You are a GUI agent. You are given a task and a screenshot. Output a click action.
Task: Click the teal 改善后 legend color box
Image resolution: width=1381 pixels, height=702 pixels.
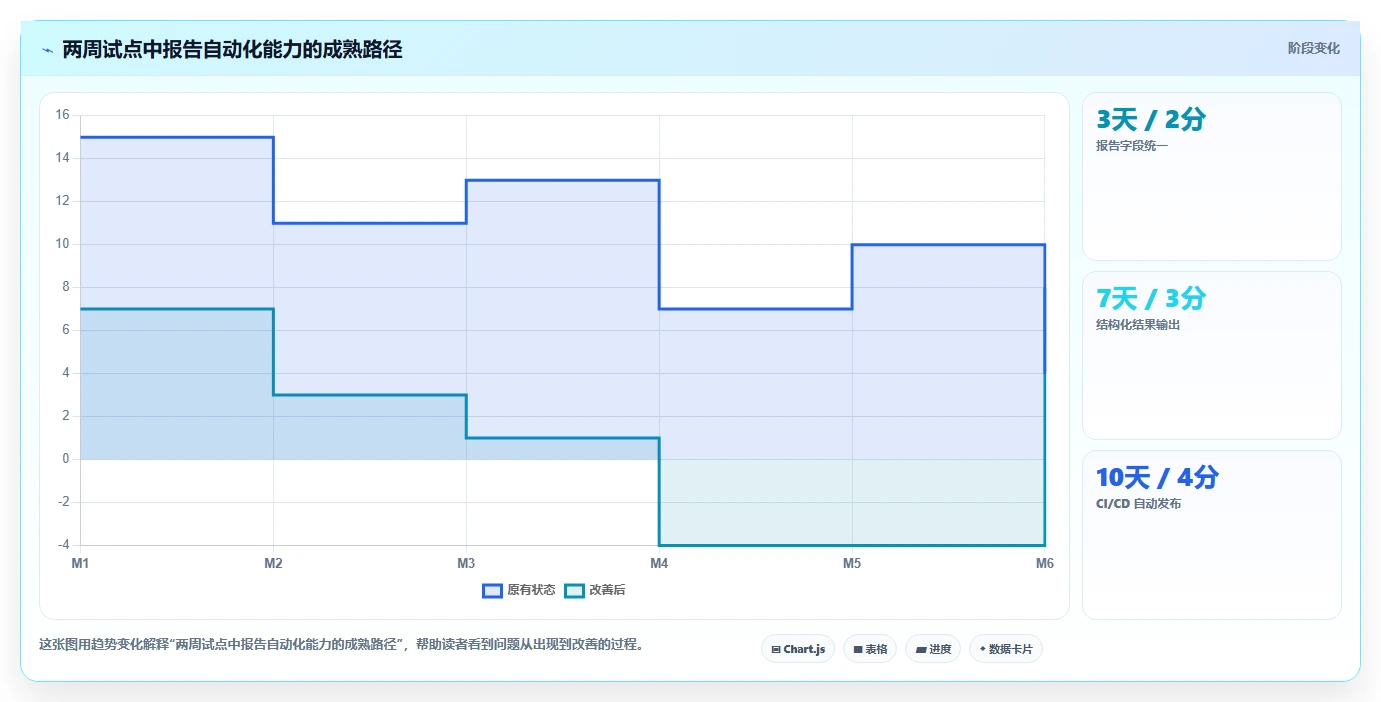click(574, 590)
